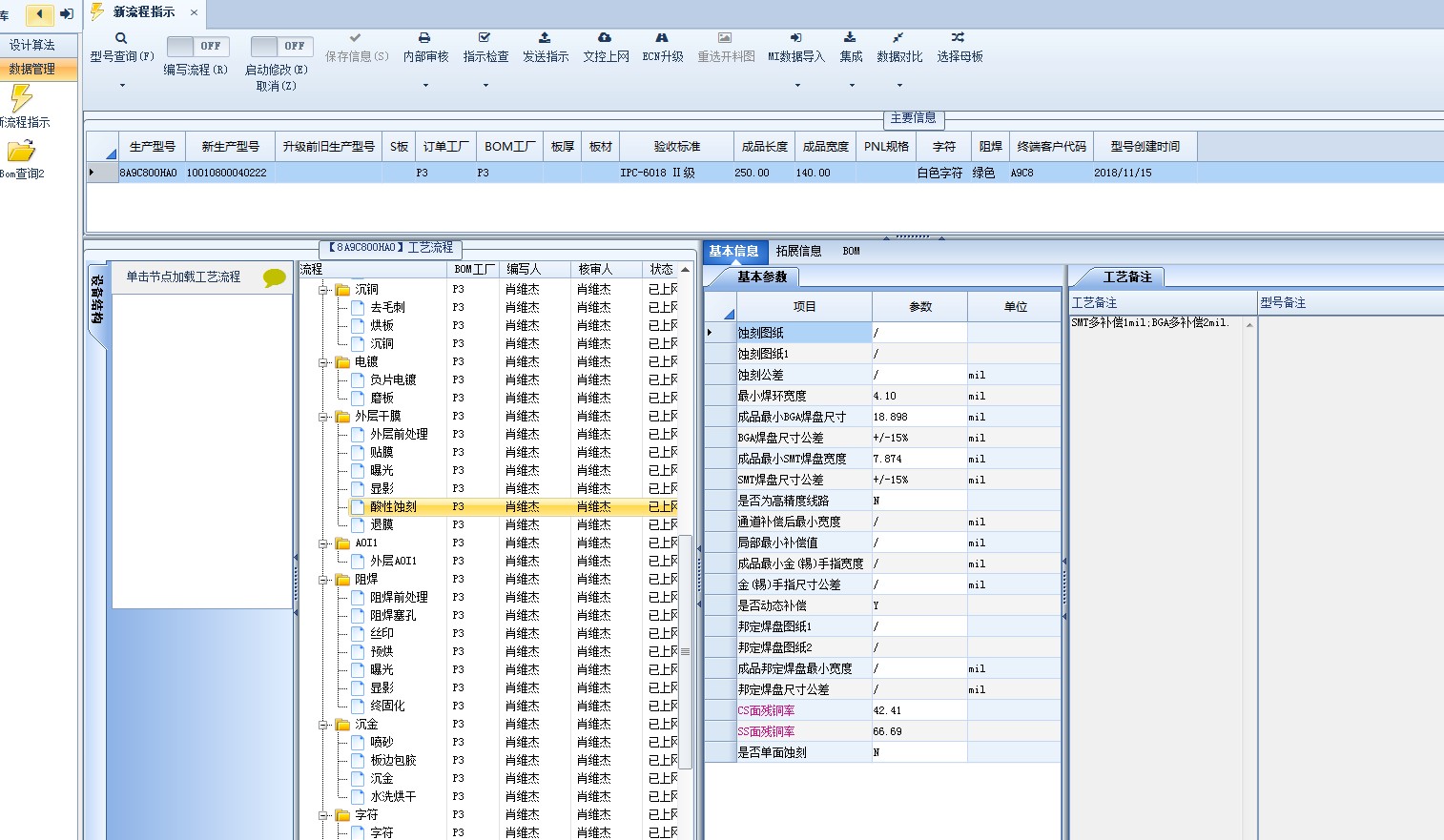Click 选择母板 shuffle icon
1444x840 pixels.
coord(958,38)
